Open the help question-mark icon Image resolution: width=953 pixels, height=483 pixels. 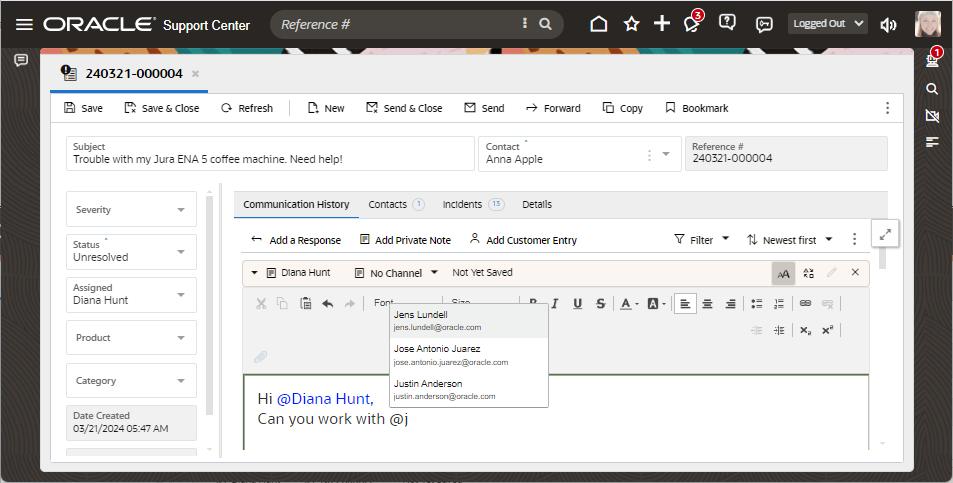727,22
